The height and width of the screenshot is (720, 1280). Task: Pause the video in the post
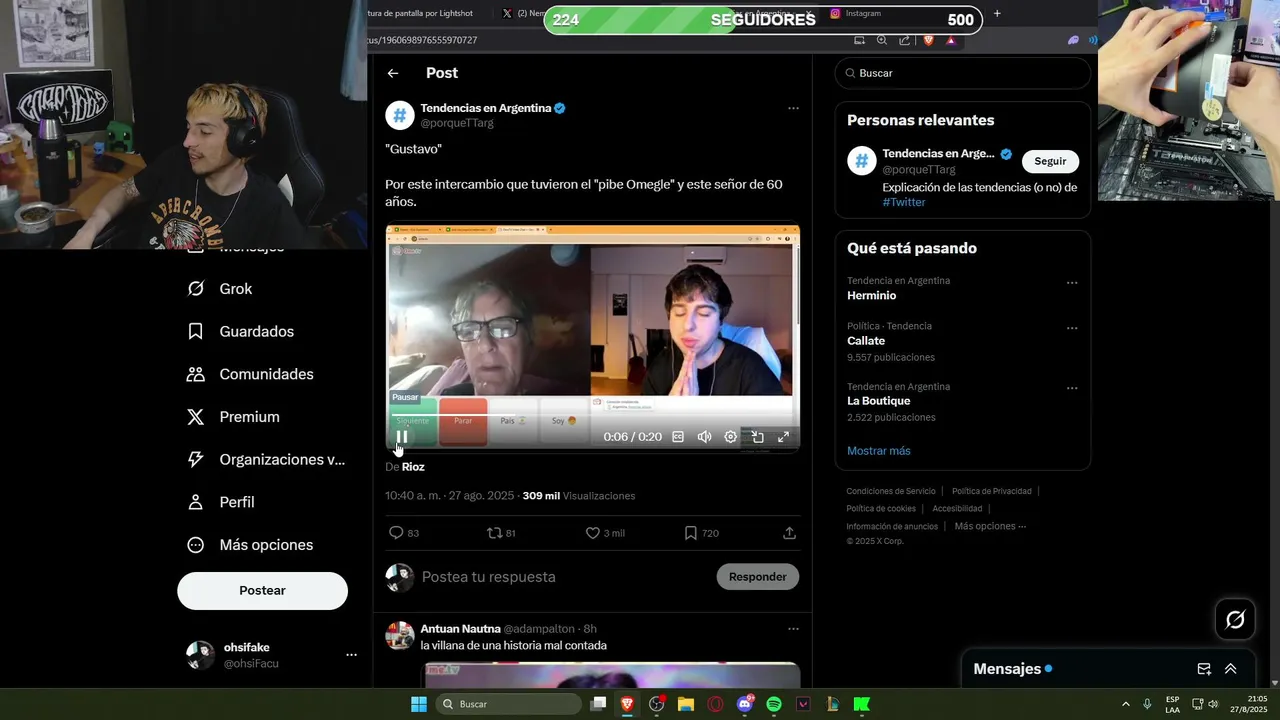402,437
